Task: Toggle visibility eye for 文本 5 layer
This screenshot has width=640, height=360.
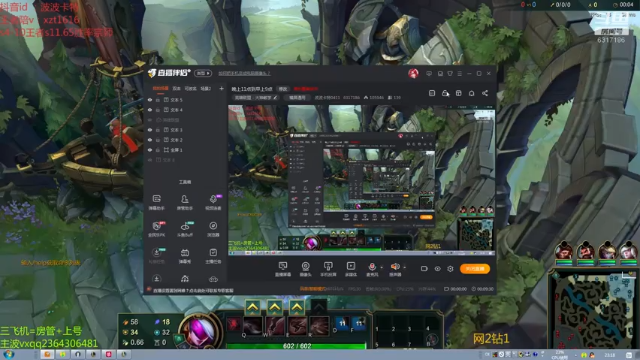Action: click(x=150, y=100)
